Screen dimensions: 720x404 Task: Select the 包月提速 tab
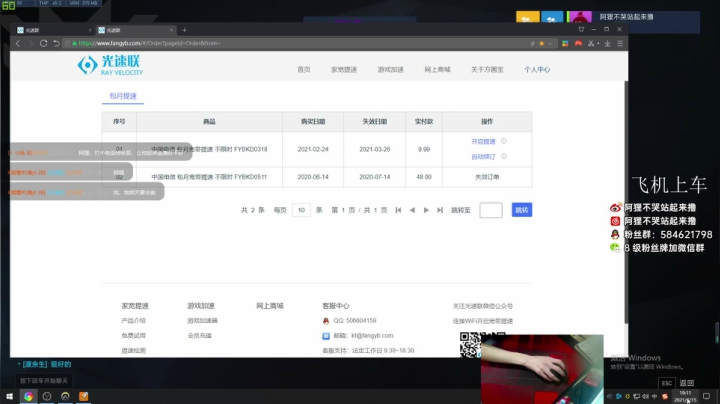(x=123, y=96)
